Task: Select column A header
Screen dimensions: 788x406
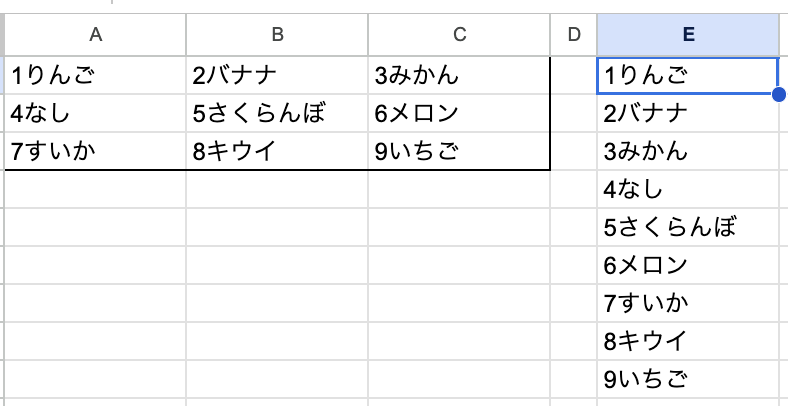Action: [95, 35]
